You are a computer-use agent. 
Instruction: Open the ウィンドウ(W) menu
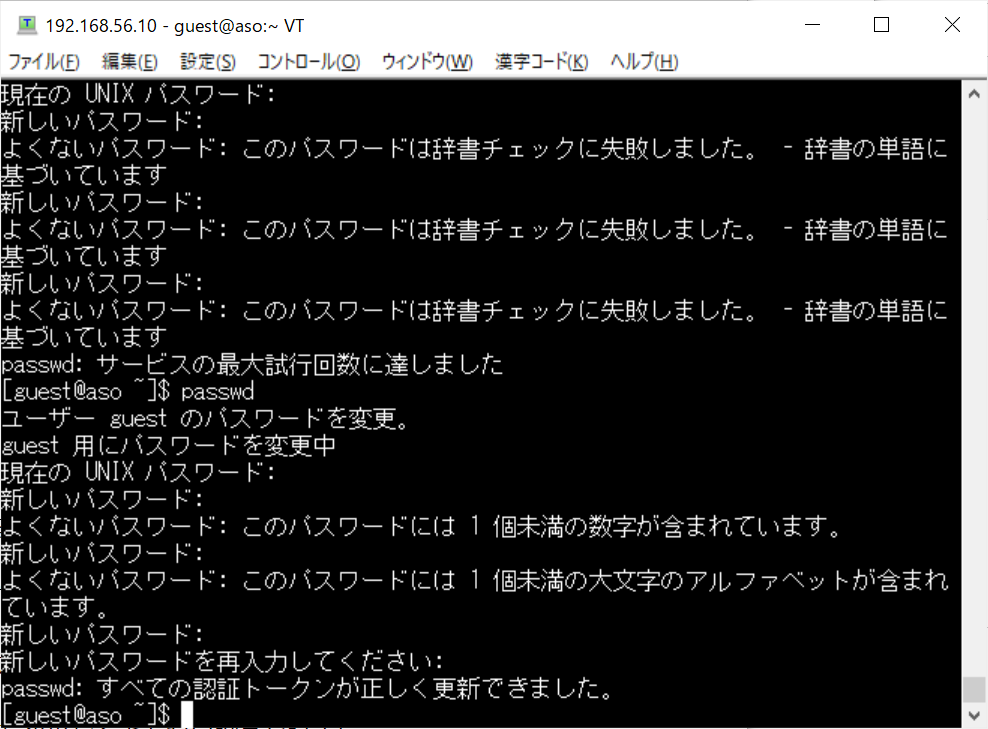(x=427, y=62)
